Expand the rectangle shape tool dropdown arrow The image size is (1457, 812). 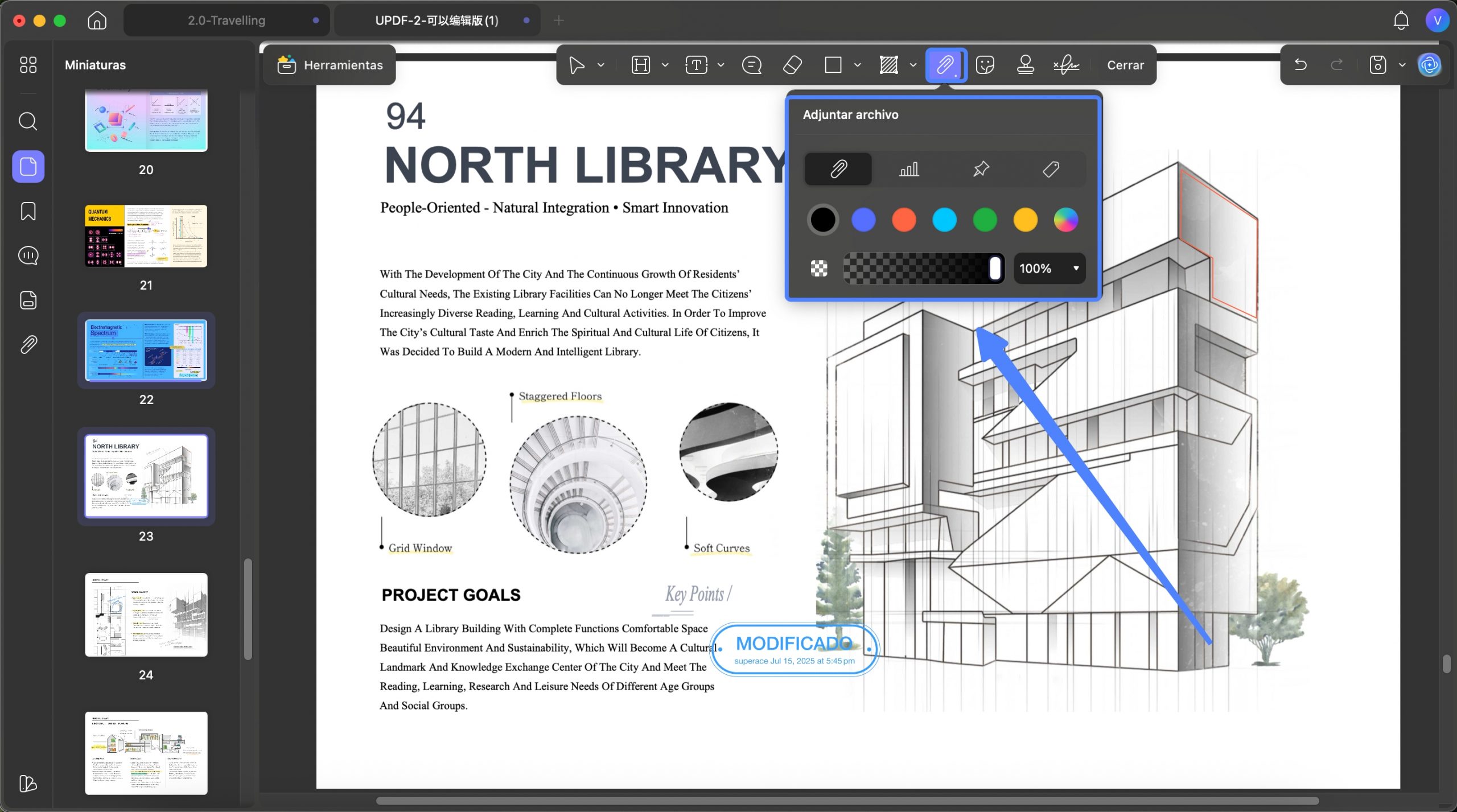(858, 65)
